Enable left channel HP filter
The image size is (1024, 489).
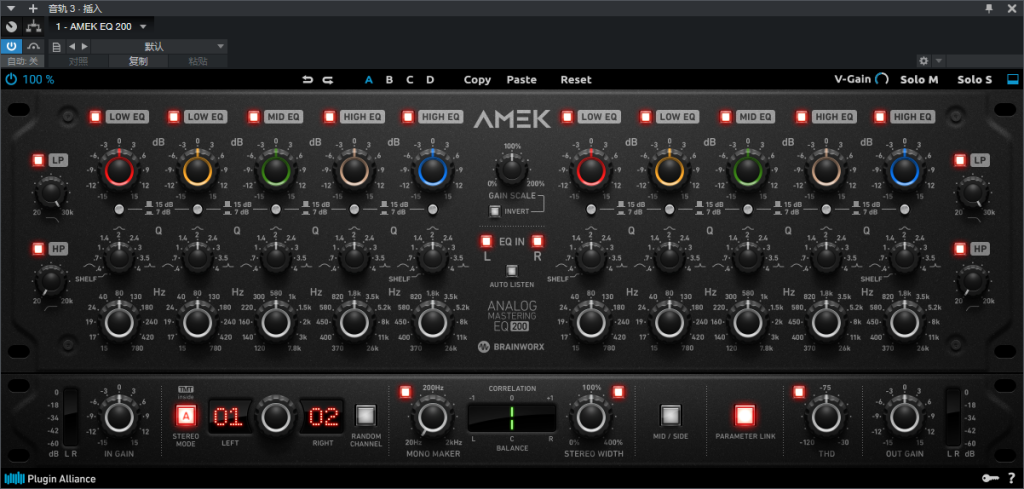coord(39,249)
